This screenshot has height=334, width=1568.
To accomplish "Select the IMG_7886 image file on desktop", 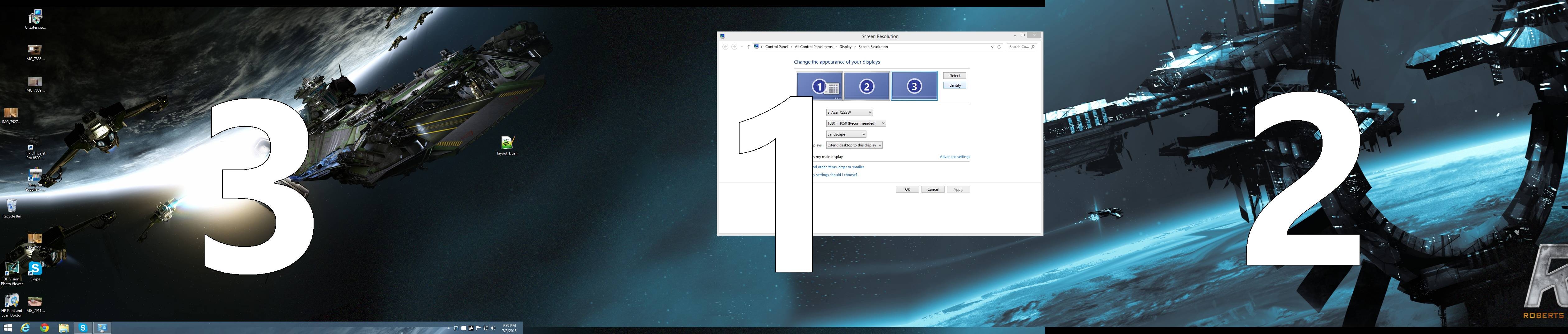I will point(35,52).
